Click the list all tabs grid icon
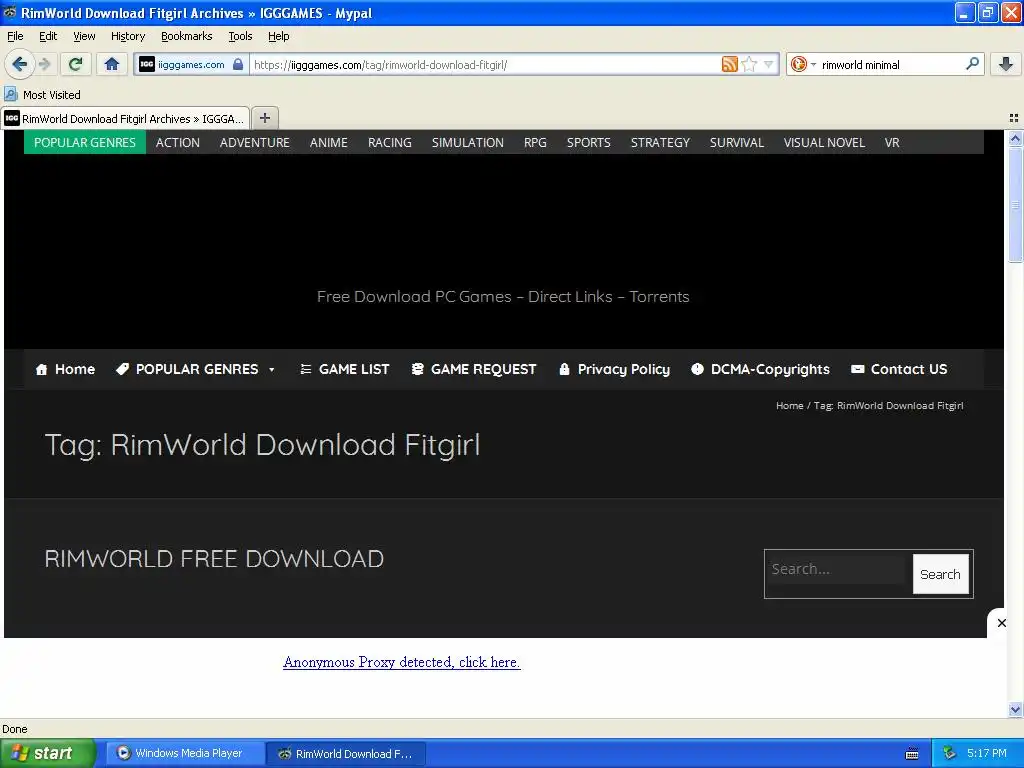1024x768 pixels. 1014,118
